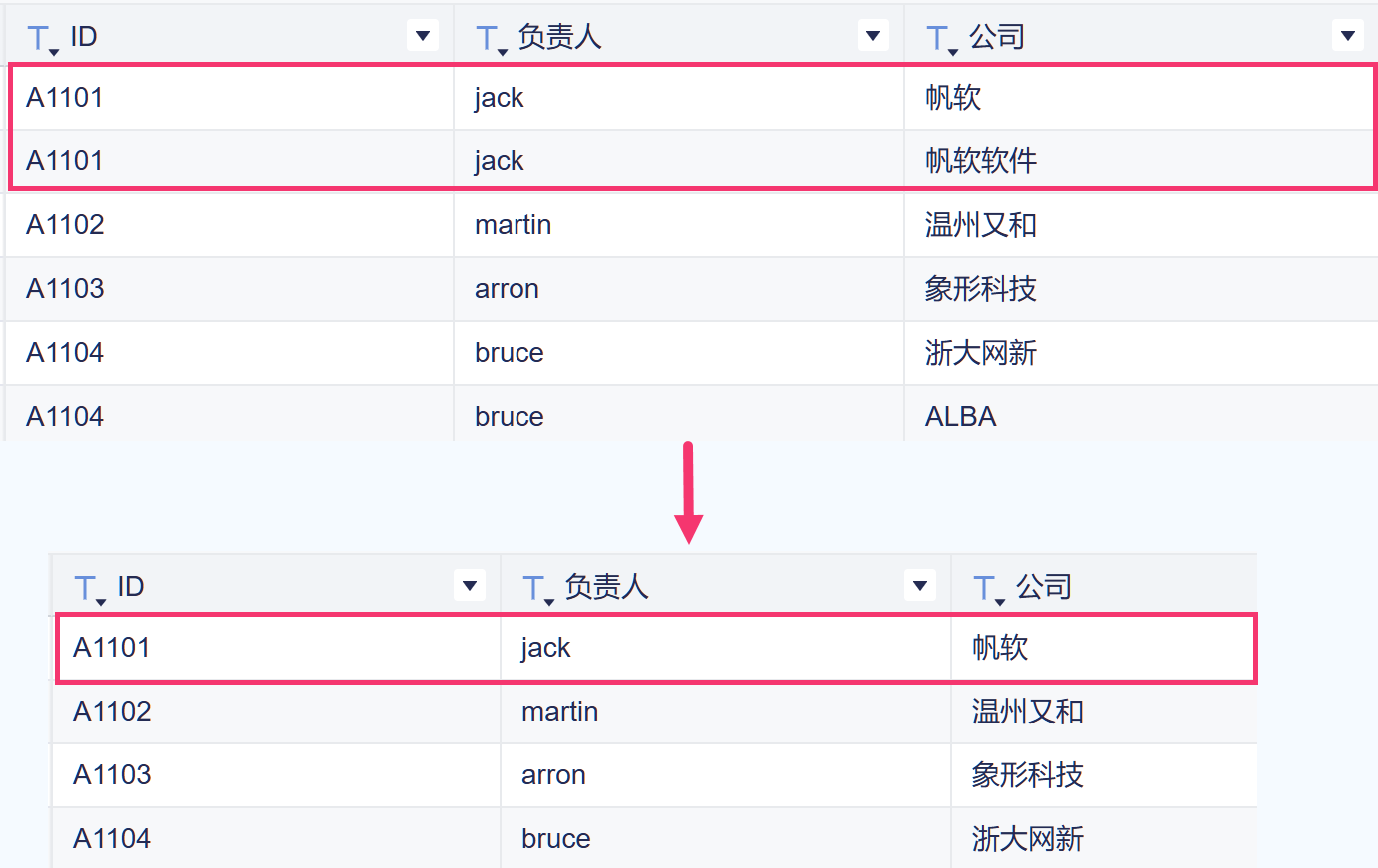
Task: Select the 帆软软件 company cell
Action: click(981, 161)
